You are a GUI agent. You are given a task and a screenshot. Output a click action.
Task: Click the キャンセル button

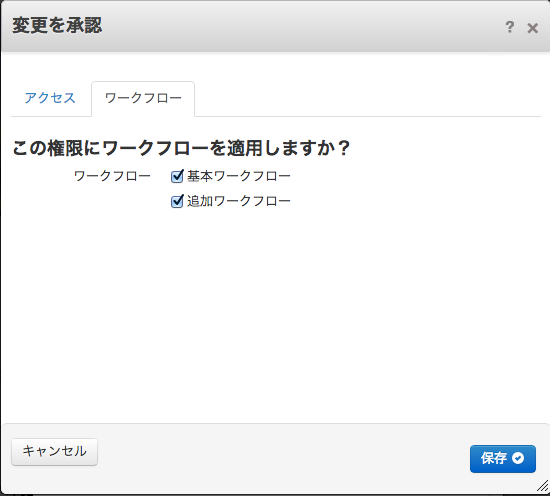(54, 452)
